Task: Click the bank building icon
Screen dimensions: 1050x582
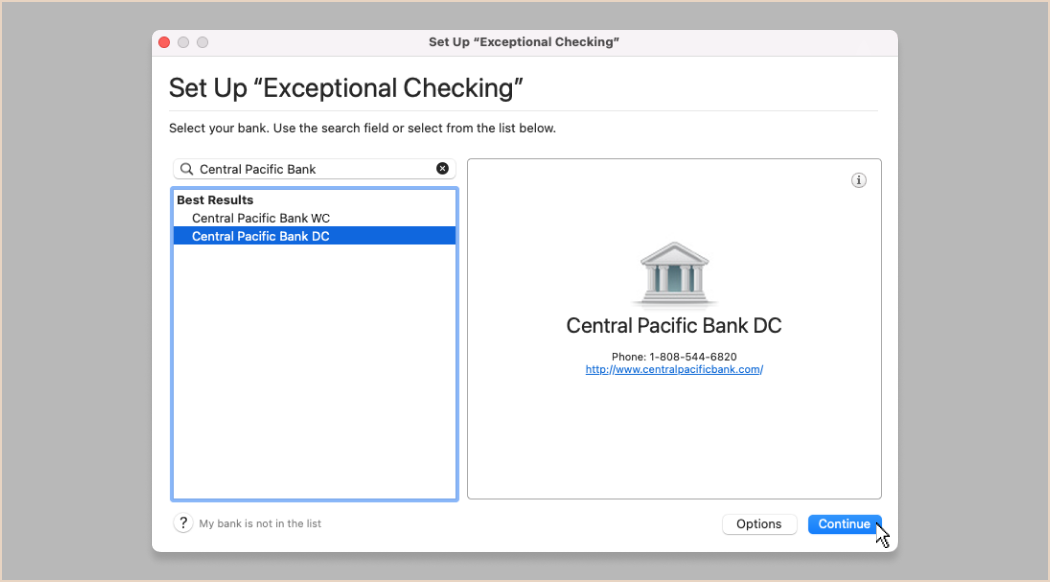Action: 674,273
